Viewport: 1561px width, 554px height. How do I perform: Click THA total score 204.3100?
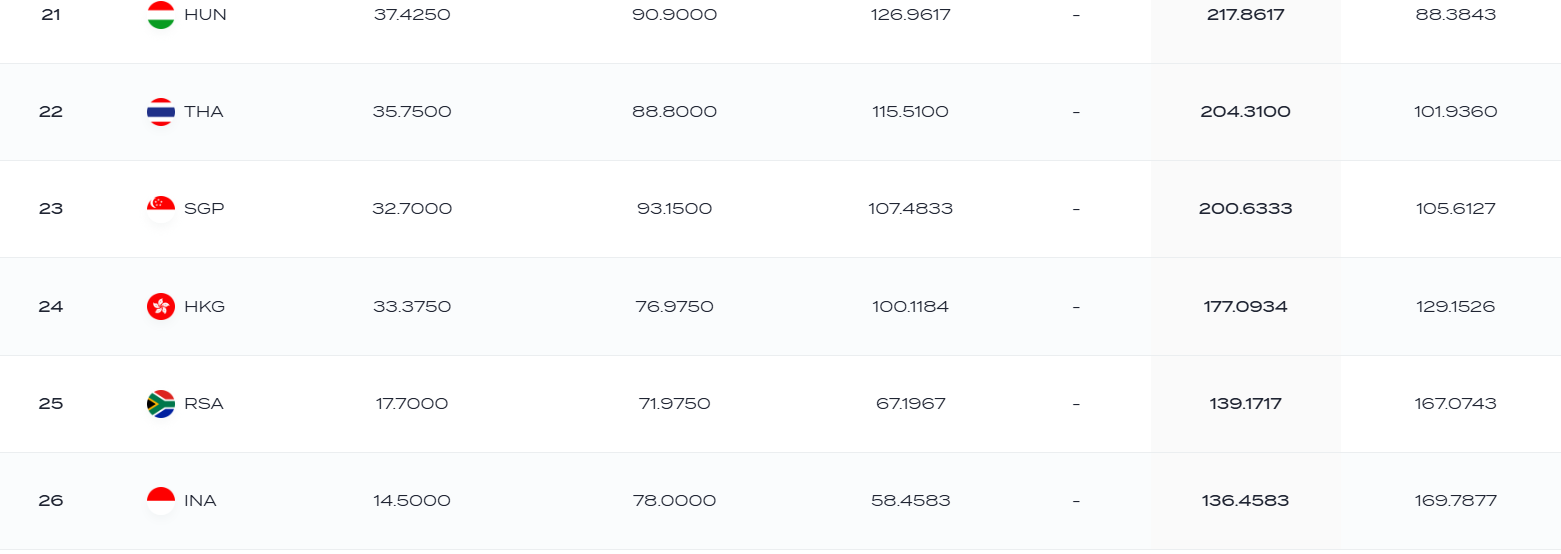coord(1245,112)
